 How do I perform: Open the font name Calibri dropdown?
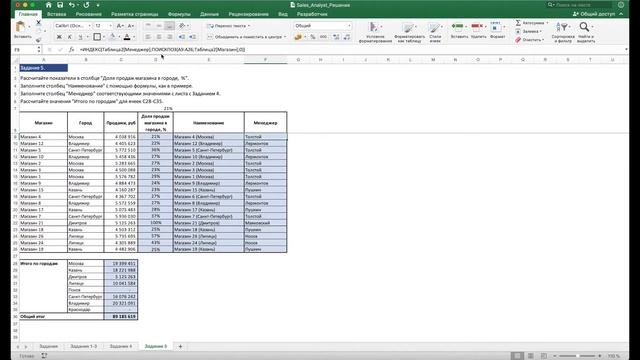(x=89, y=26)
